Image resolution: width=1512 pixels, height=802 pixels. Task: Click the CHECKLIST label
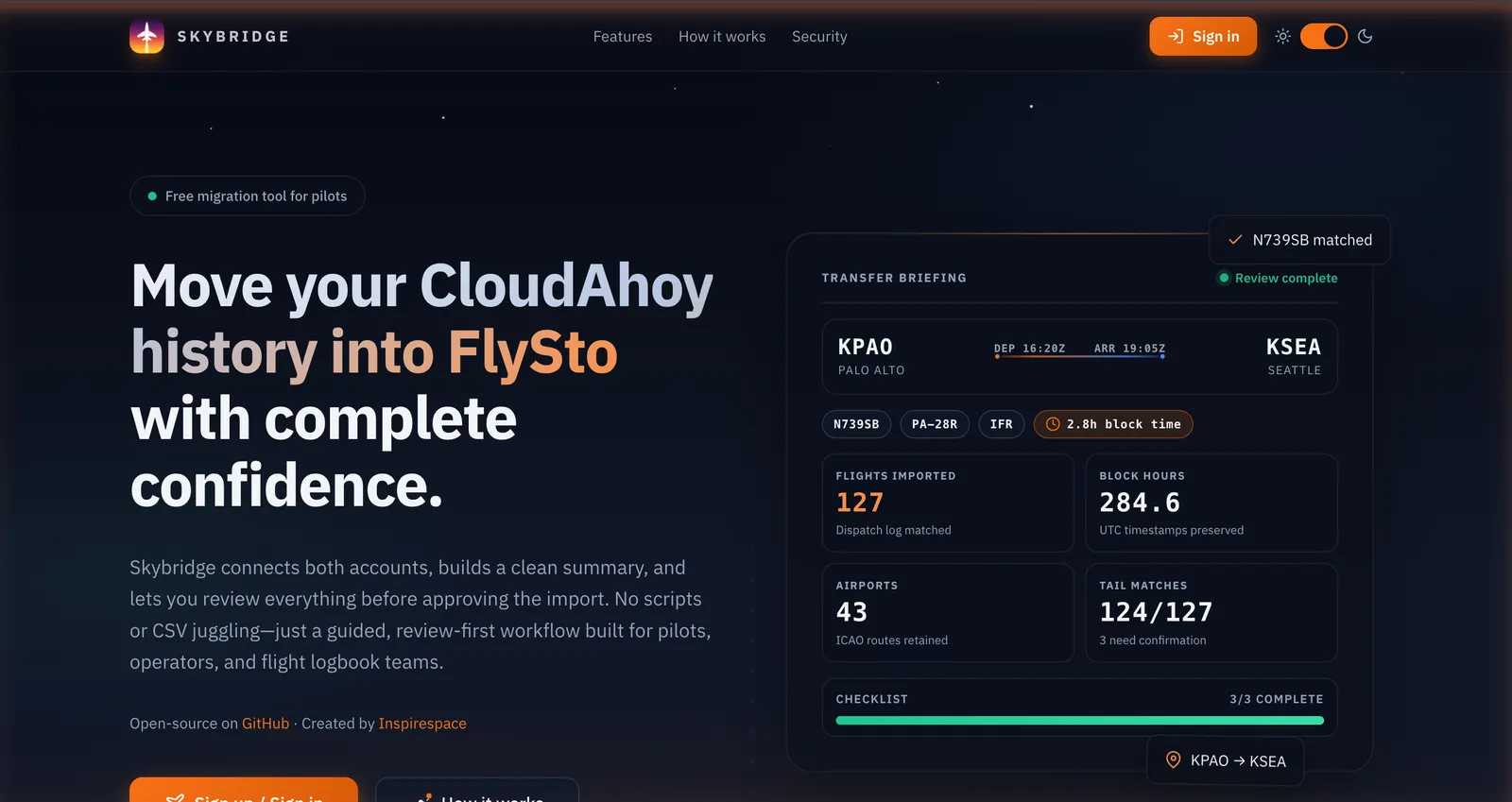click(x=871, y=699)
